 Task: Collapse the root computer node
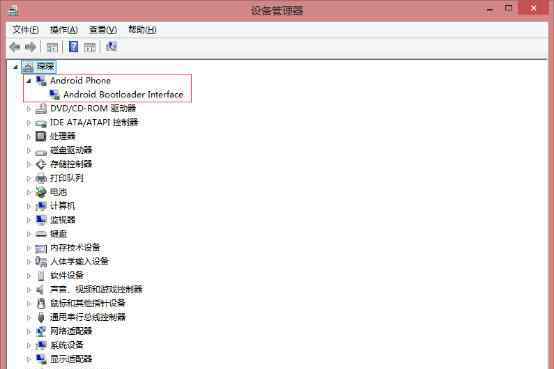16,67
